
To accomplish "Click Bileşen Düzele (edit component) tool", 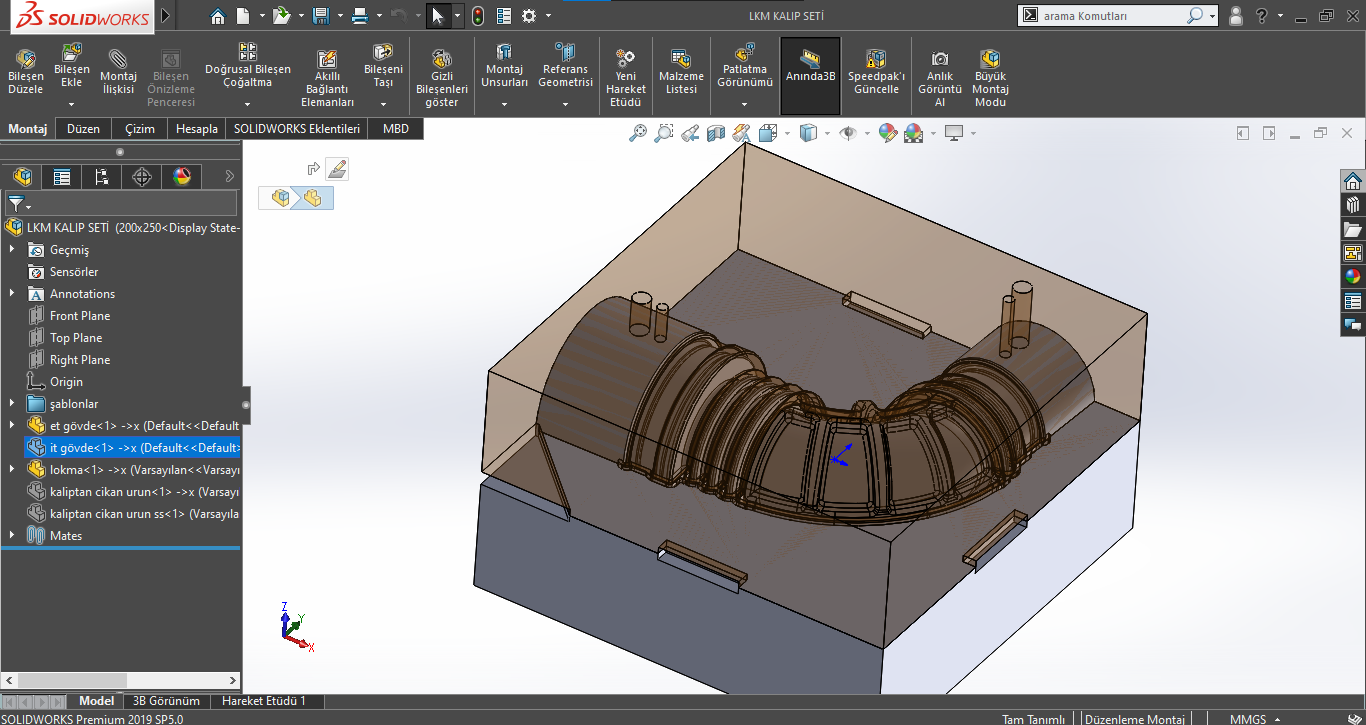I will 25,72.
